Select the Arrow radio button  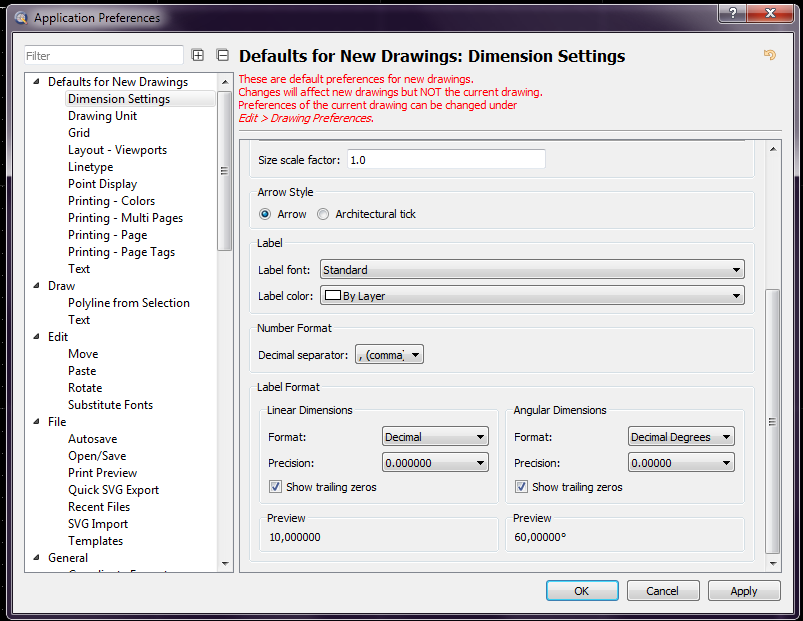click(265, 214)
